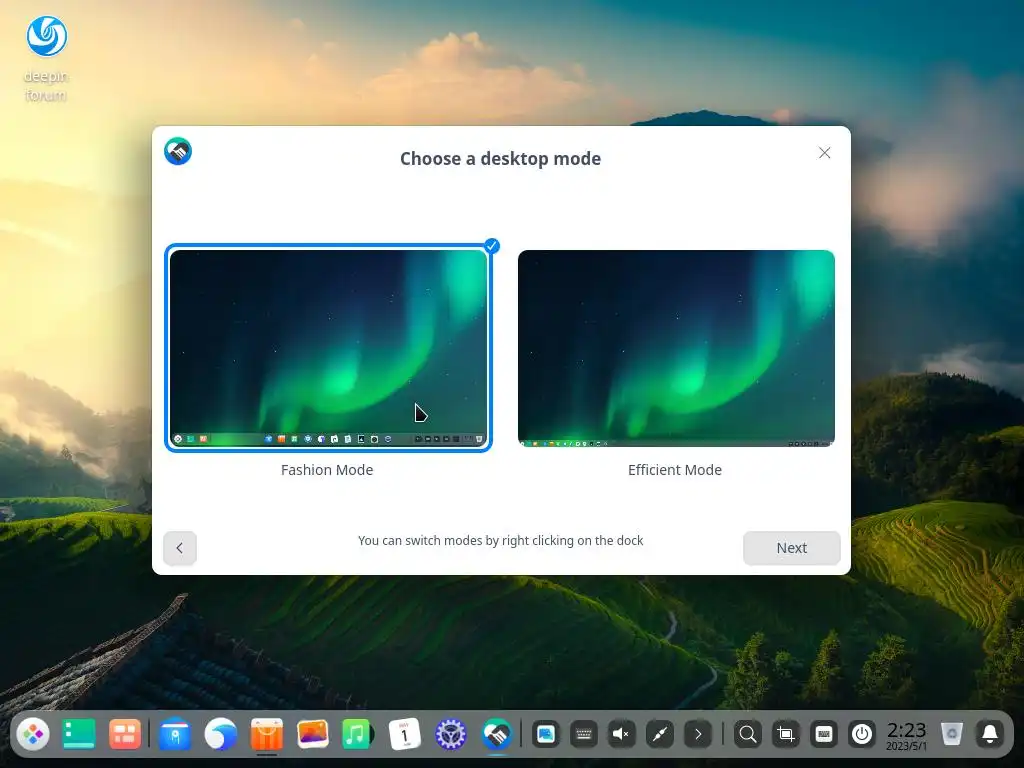Click the power button in the dock
1024x768 pixels.
[x=862, y=735]
